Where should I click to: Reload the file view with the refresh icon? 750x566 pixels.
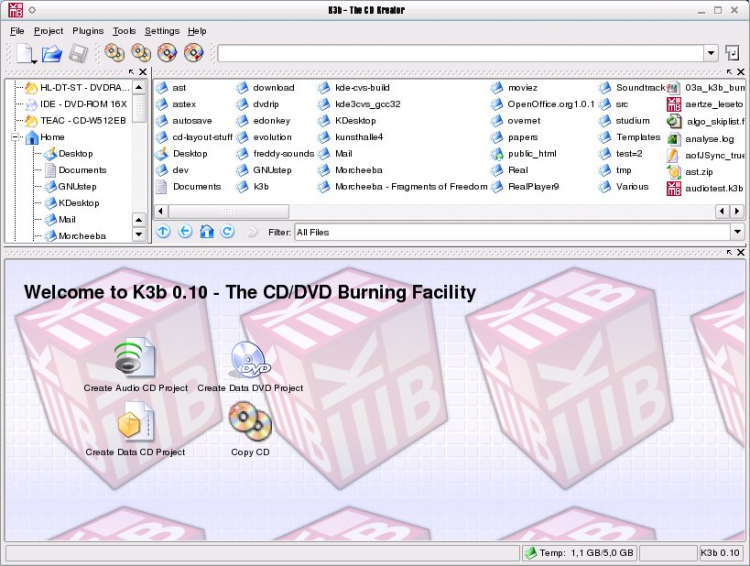(228, 232)
